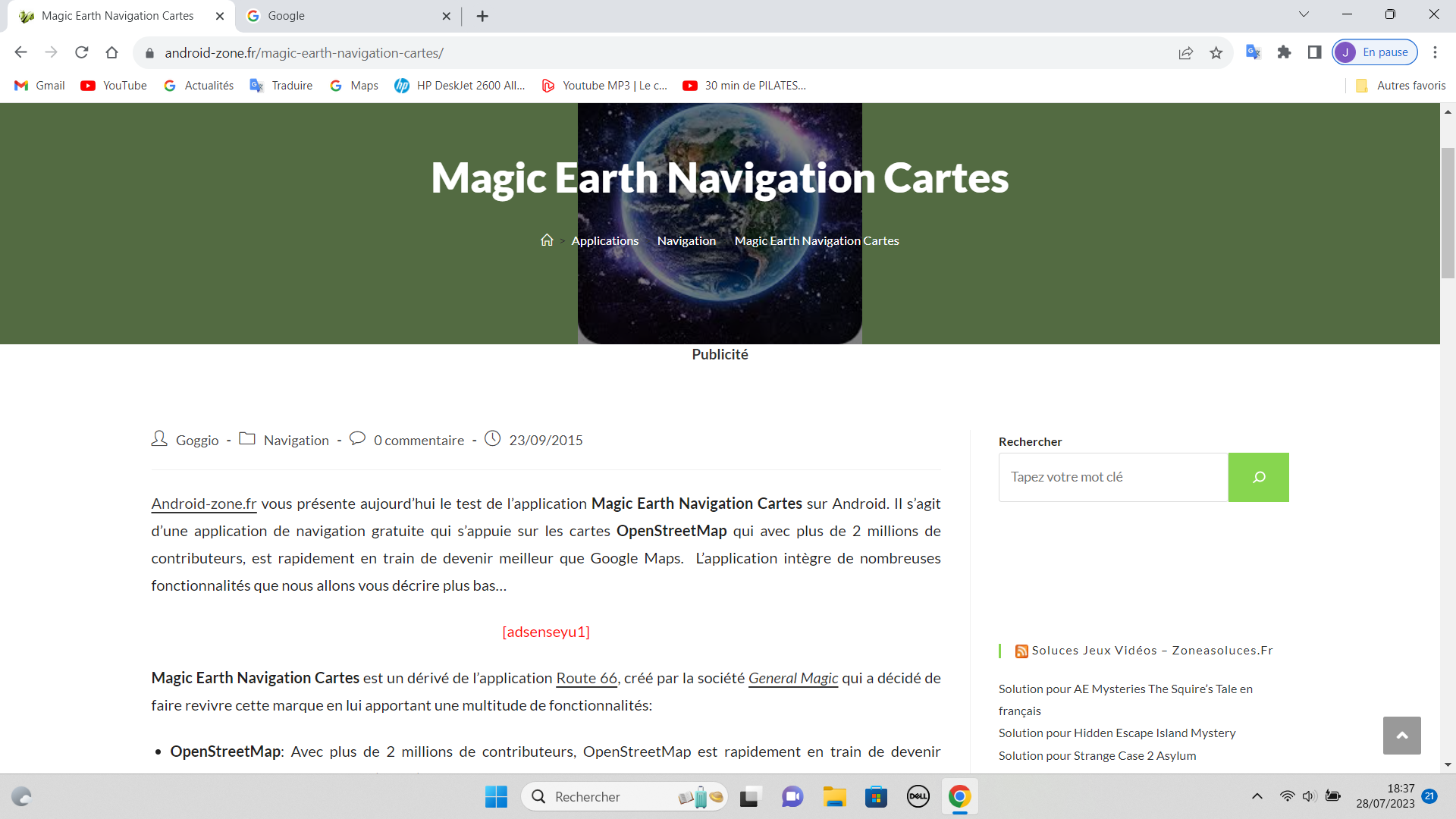The height and width of the screenshot is (819, 1456).
Task: Open the Chrome extensions puzzle icon
Action: (x=1284, y=52)
